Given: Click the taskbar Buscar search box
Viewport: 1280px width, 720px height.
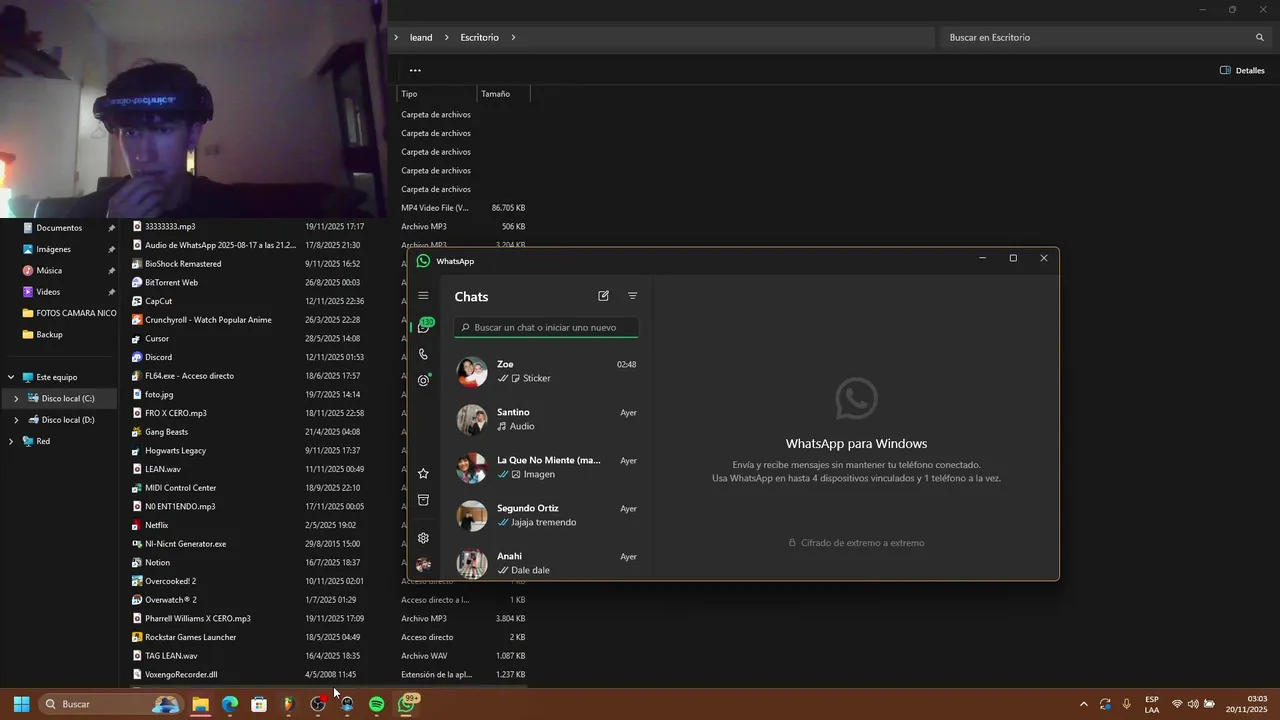Looking at the screenshot, I should click(110, 704).
